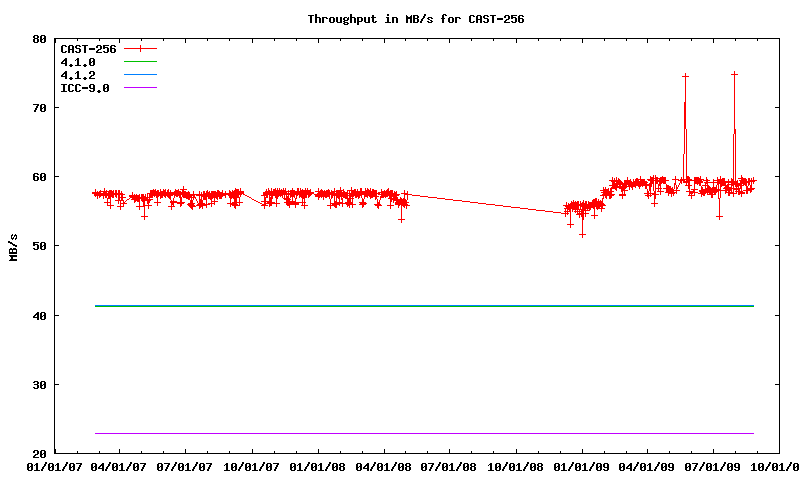Screen dimensions: 800x480
Task: Click the chart title 'Throughput in MB/s for CAST-256'
Action: click(x=416, y=19)
